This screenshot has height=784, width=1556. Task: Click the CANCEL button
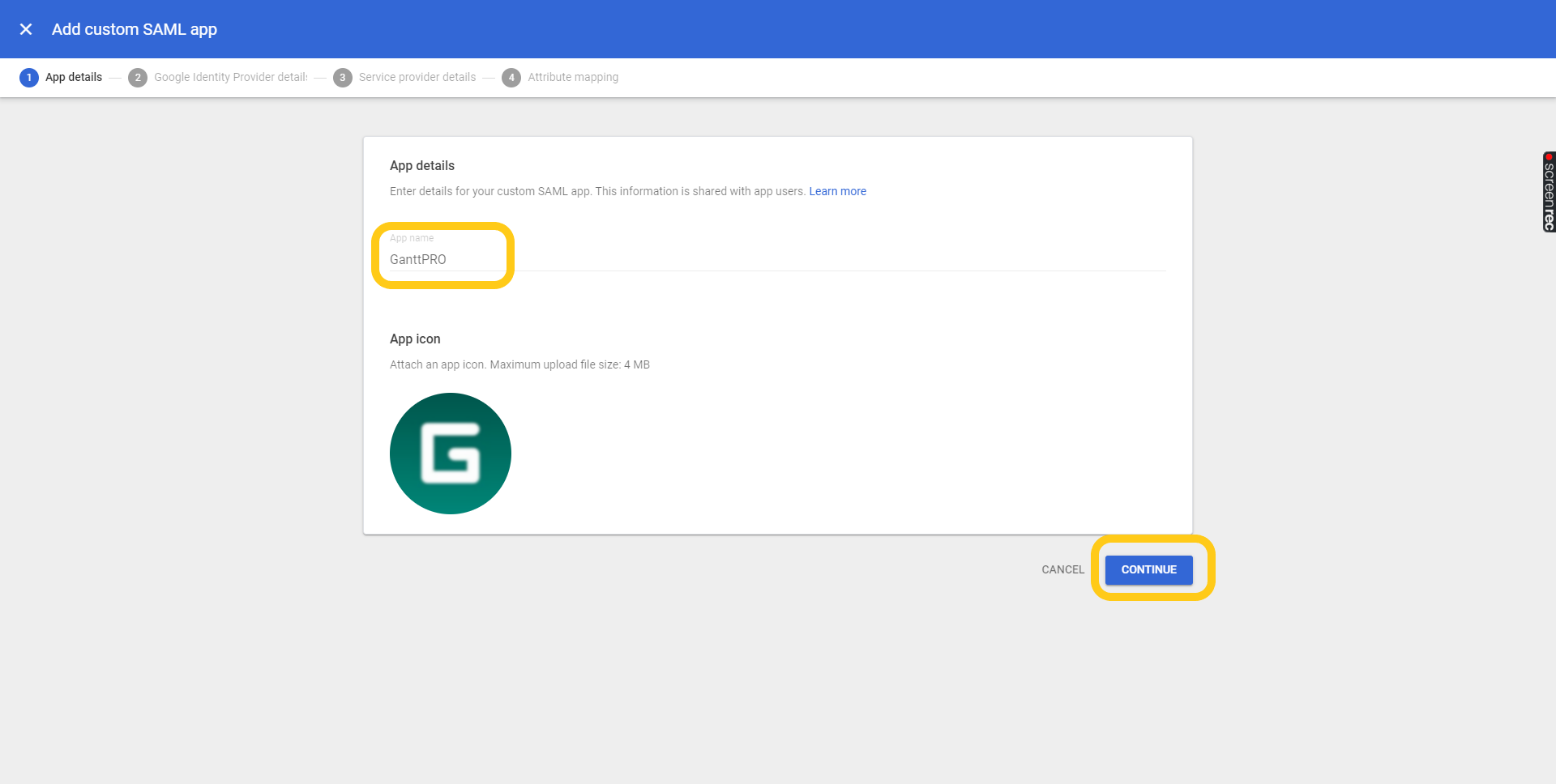[x=1062, y=569]
